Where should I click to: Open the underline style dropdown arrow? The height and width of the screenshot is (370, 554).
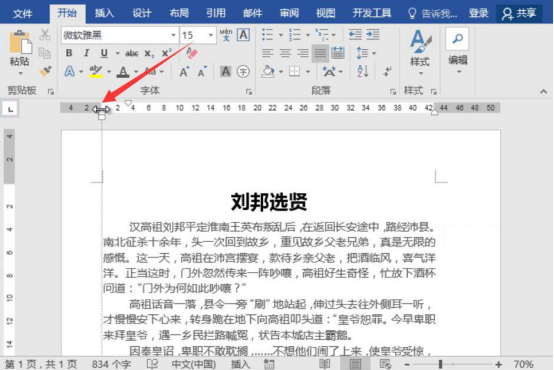click(117, 54)
